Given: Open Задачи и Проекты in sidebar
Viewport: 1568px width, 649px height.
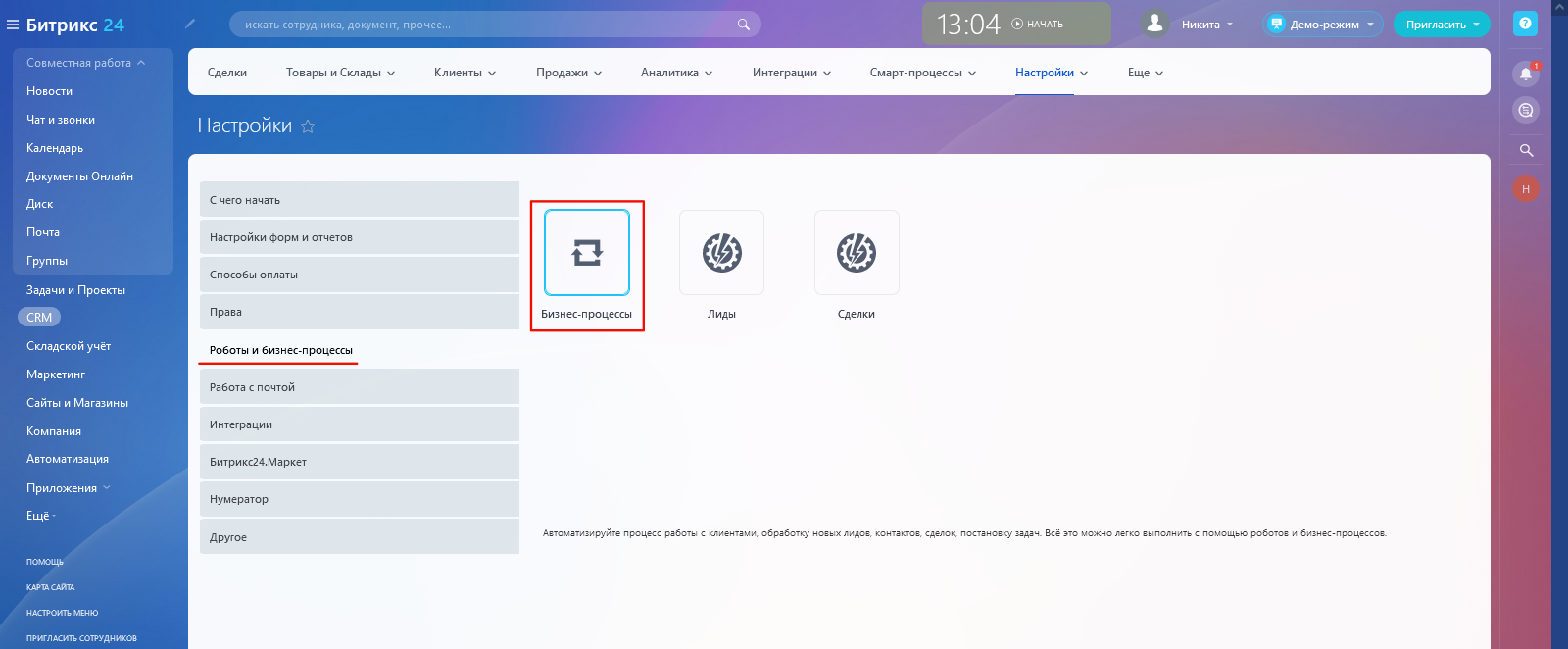Looking at the screenshot, I should pyautogui.click(x=75, y=290).
